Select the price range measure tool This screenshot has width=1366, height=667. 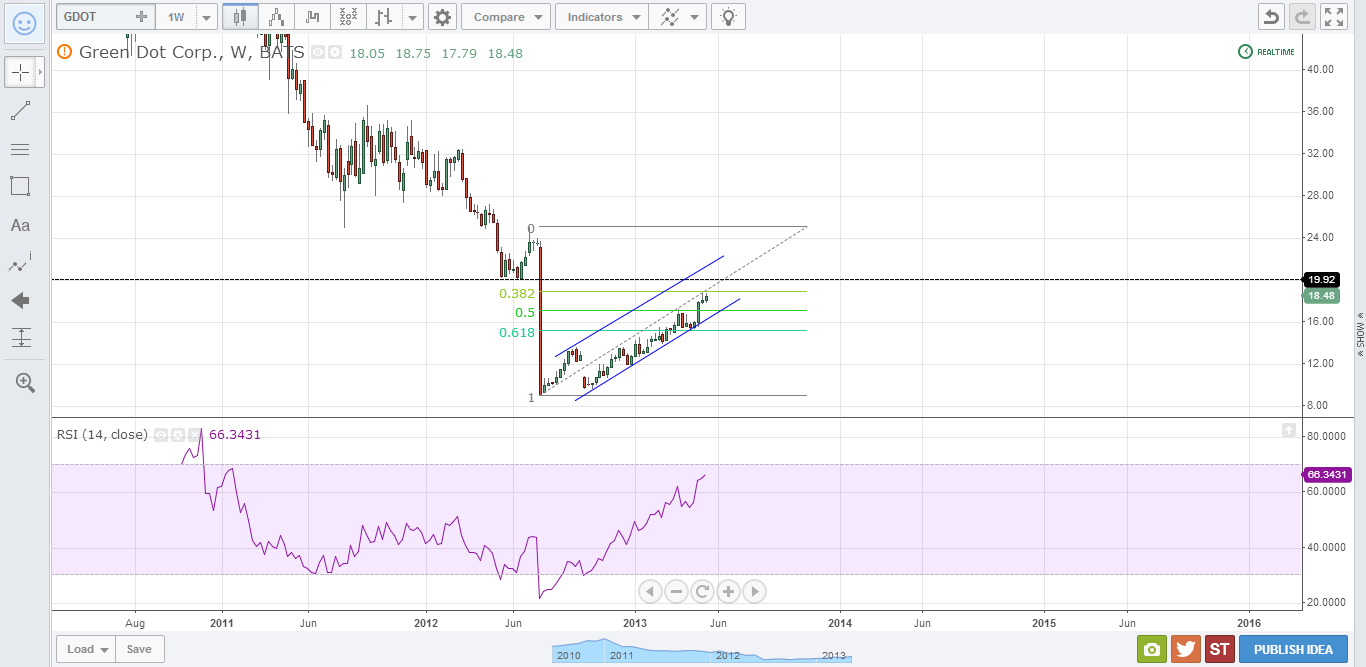pyautogui.click(x=20, y=338)
